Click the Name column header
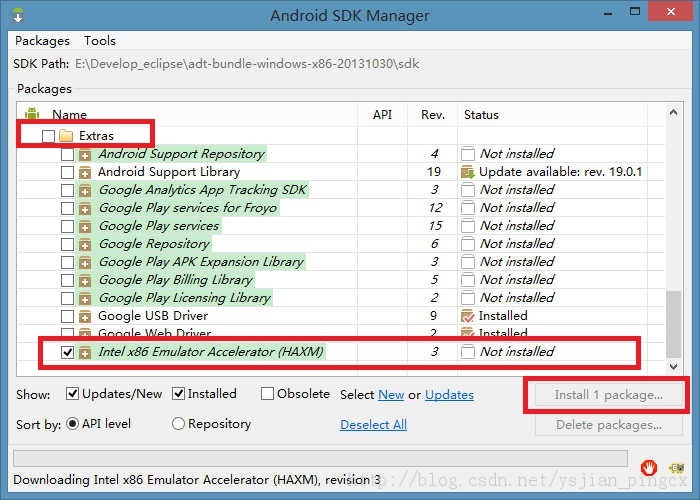Screen dimensions: 700x500 69,115
